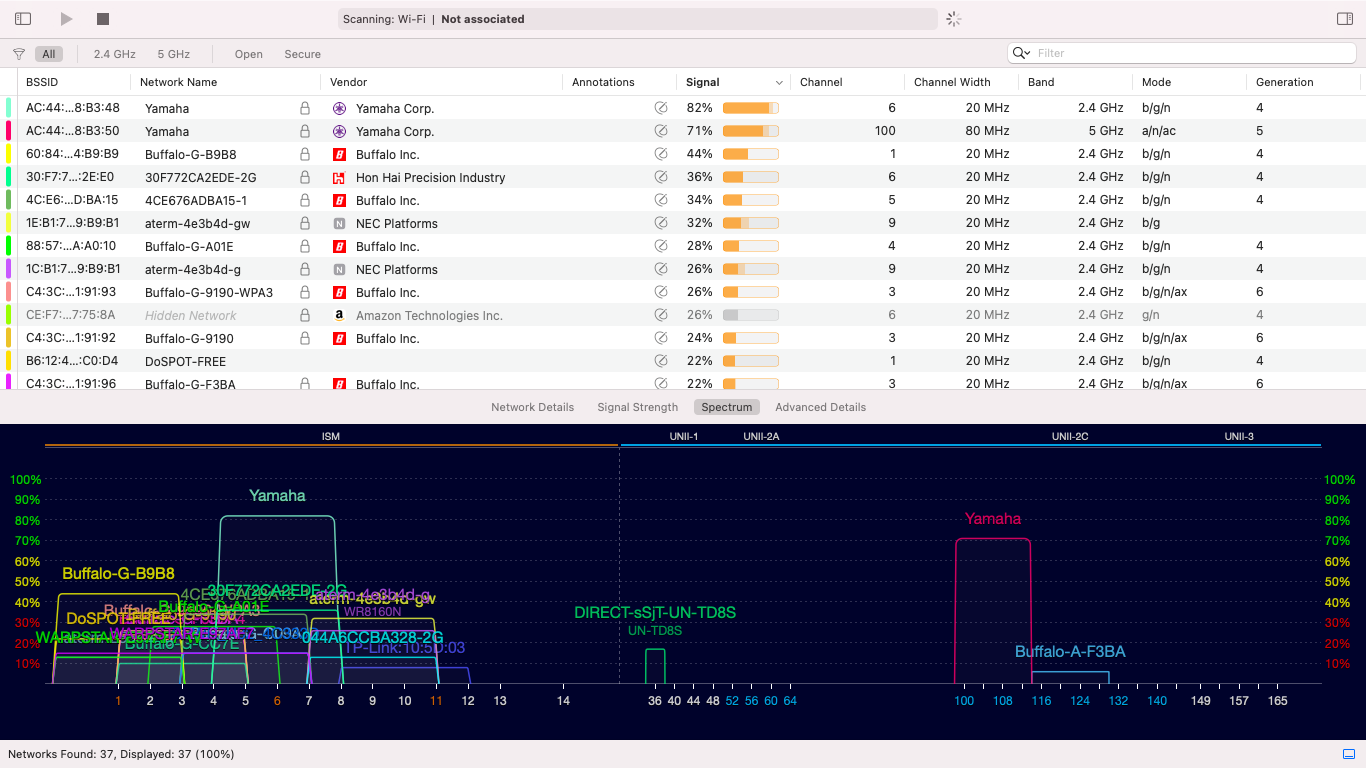
Task: Toggle the left sidebar panel icon
Action: click(x=23, y=19)
